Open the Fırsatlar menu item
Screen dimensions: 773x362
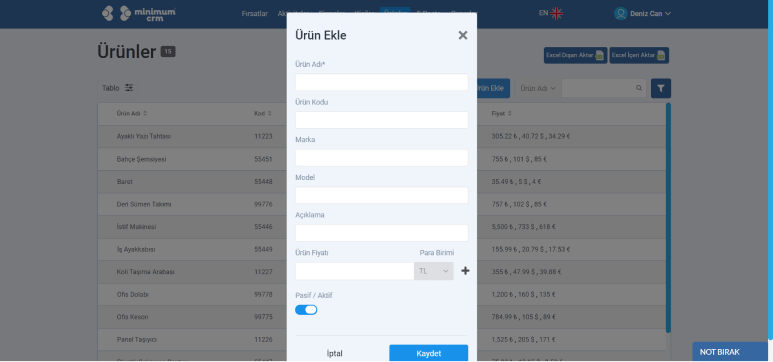tap(254, 13)
